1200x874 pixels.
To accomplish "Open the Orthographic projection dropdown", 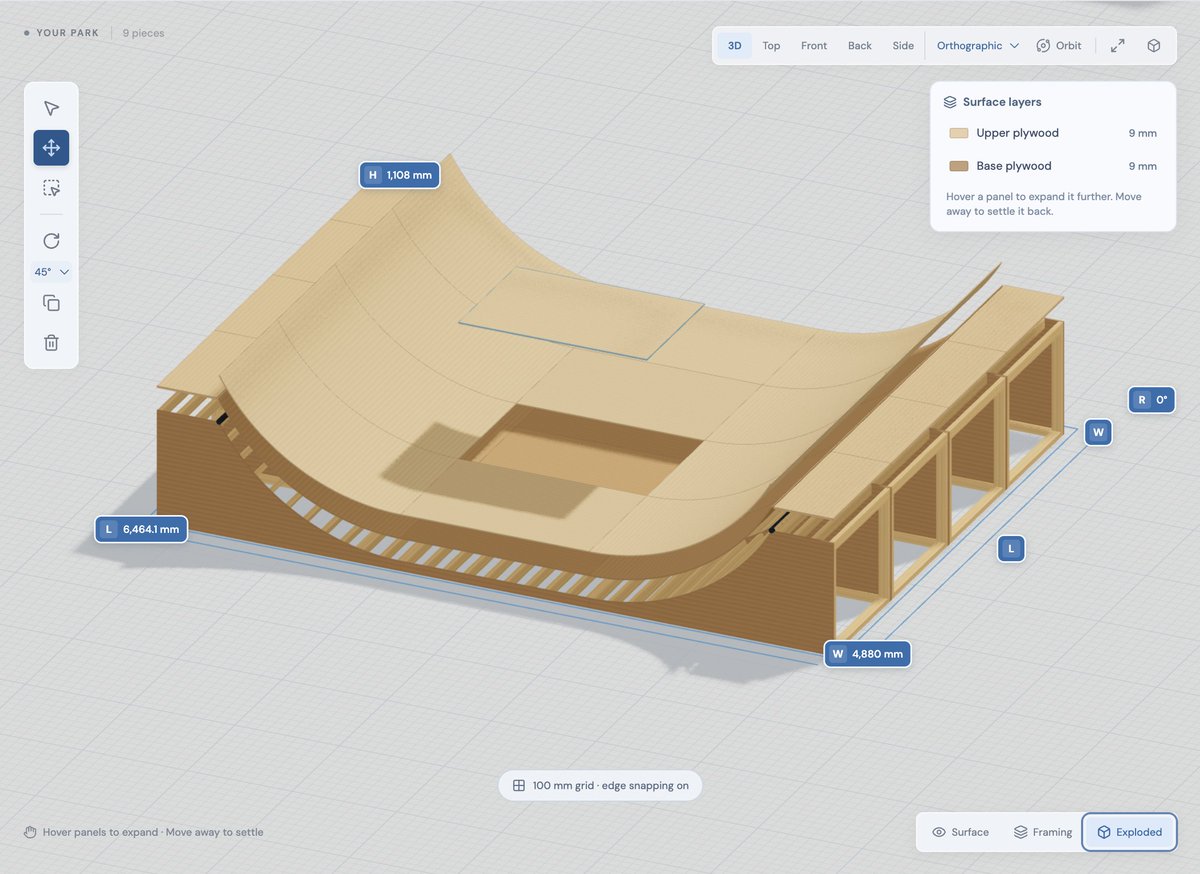I will (978, 46).
